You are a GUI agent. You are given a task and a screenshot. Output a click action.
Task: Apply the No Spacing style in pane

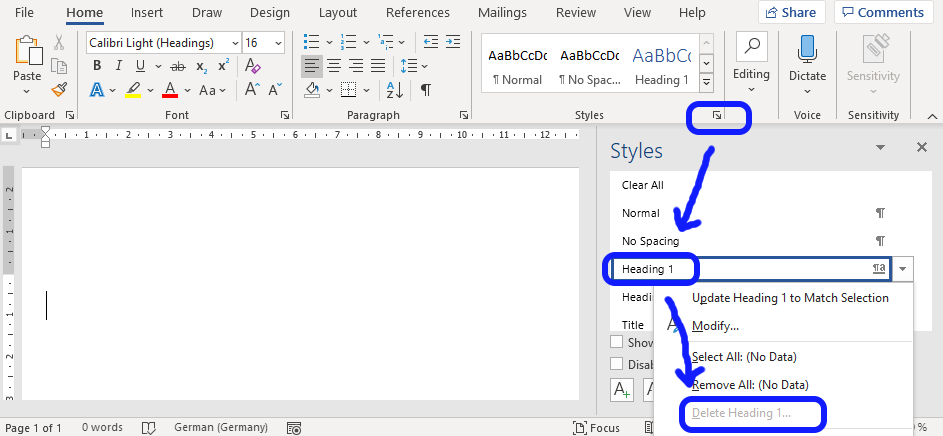click(x=650, y=241)
